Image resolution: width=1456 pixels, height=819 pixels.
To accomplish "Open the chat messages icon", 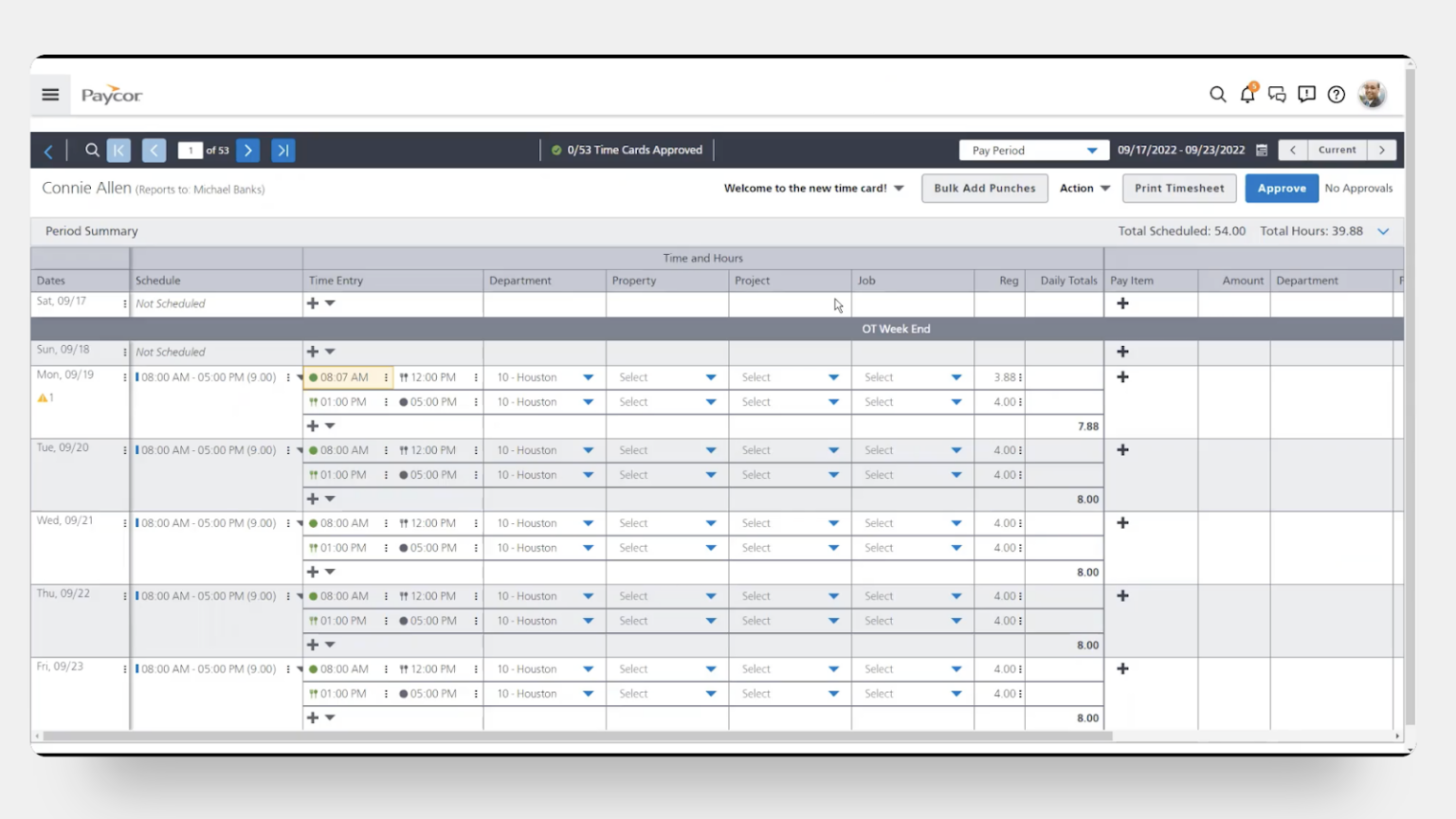I will 1277,94.
